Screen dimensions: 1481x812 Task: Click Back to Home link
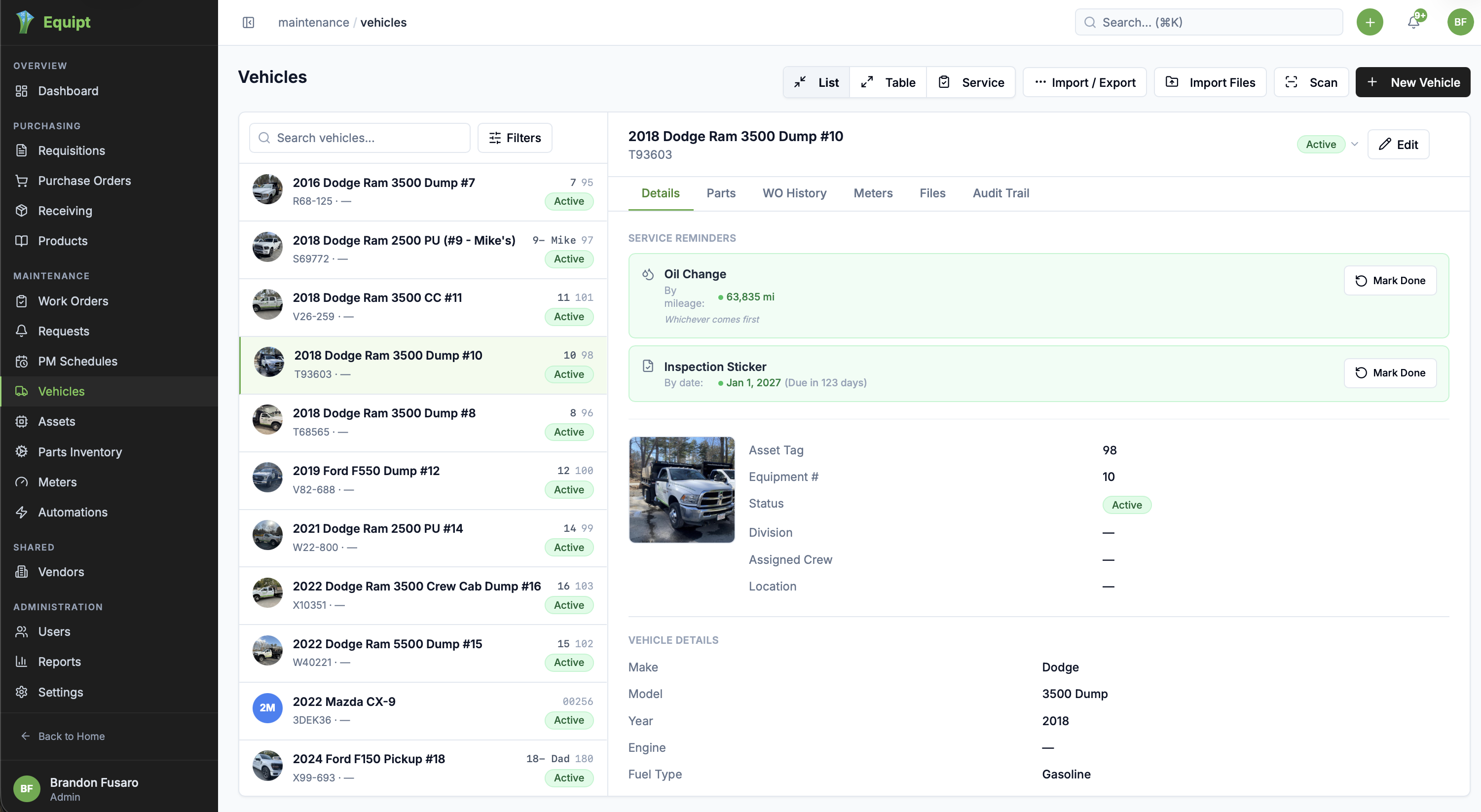pos(63,736)
